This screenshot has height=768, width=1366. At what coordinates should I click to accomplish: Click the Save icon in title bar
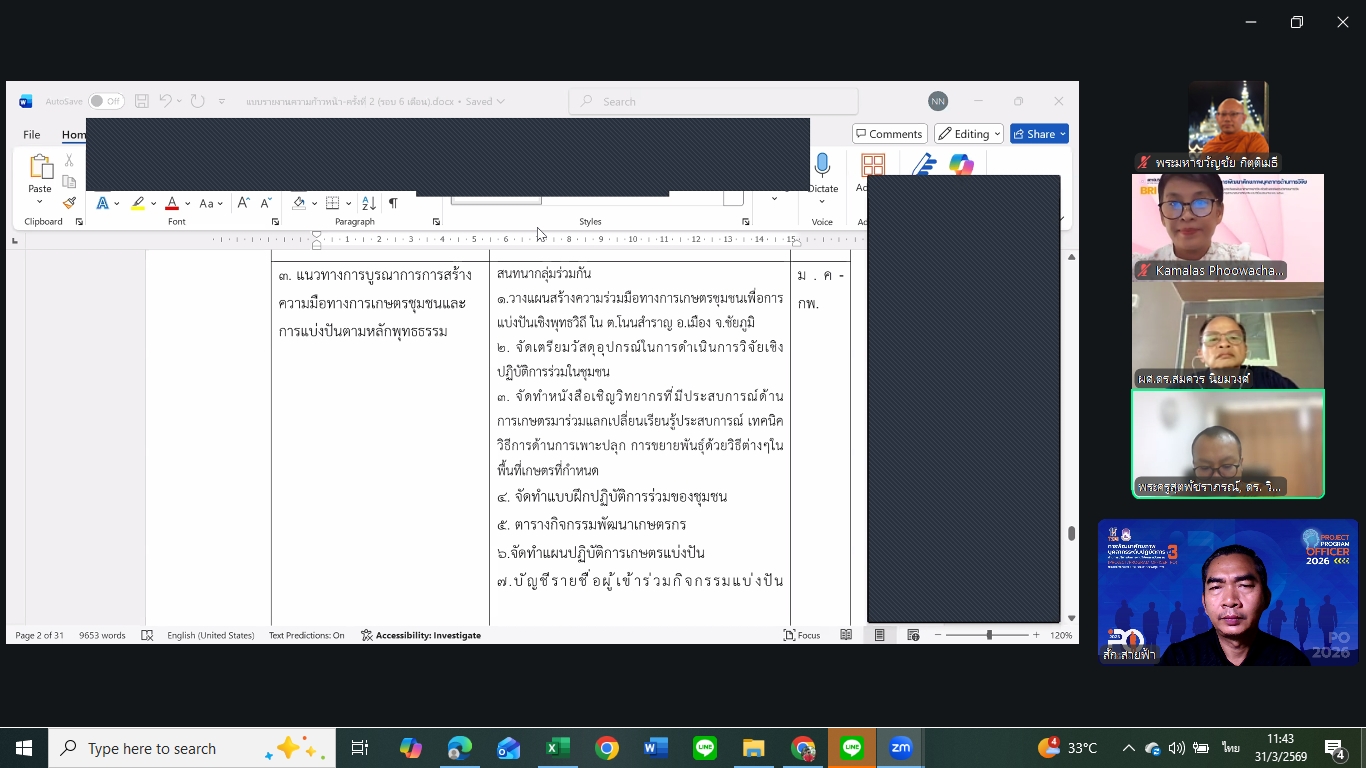pyautogui.click(x=142, y=101)
